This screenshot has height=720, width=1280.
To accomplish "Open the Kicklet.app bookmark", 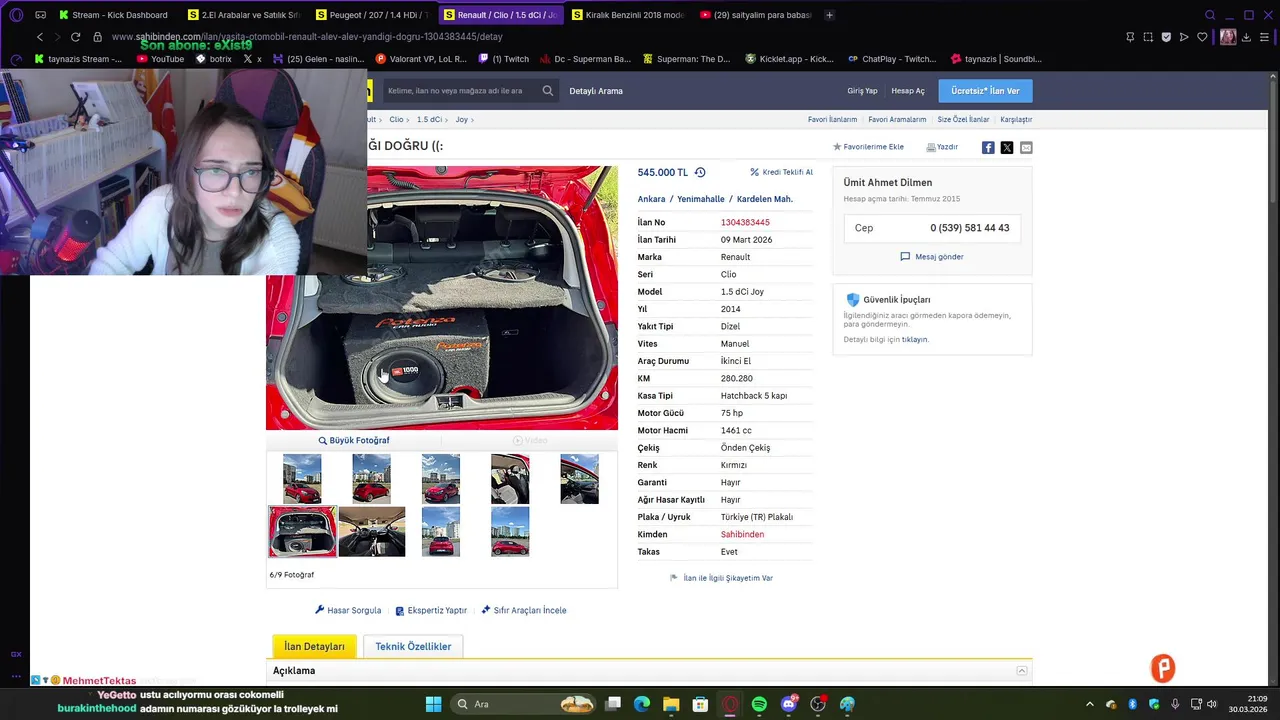I will 789,59.
